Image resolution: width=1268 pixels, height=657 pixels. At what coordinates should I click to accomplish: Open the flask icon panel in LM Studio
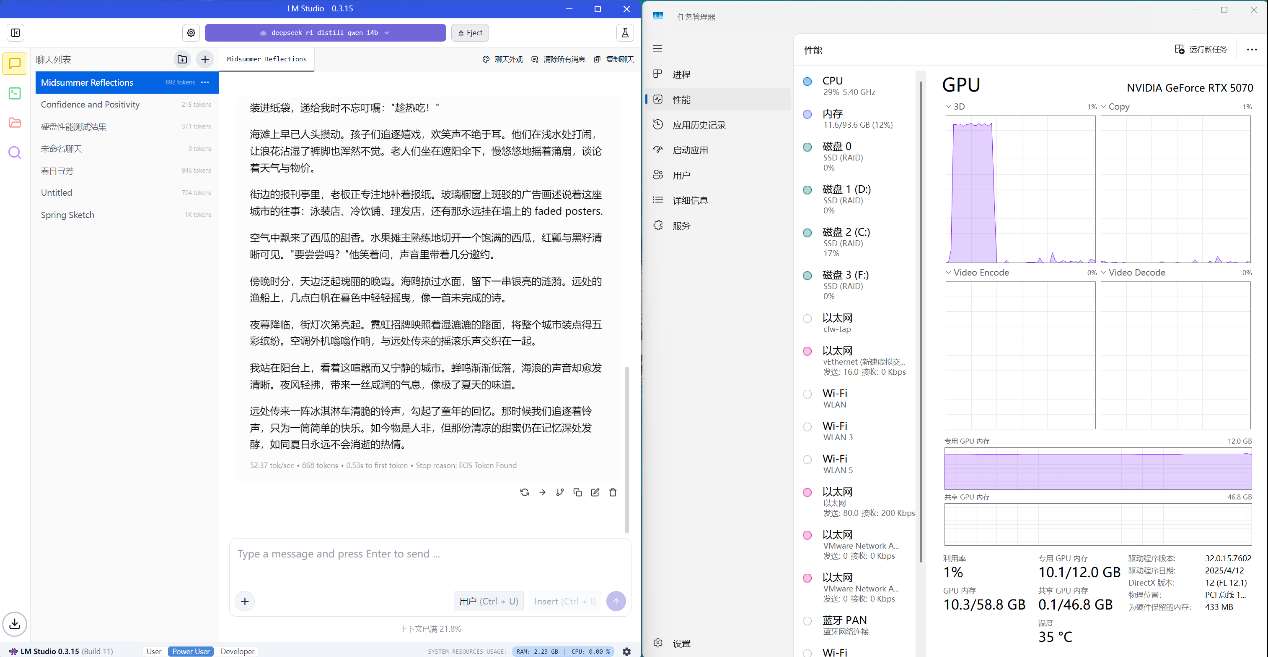pos(625,33)
